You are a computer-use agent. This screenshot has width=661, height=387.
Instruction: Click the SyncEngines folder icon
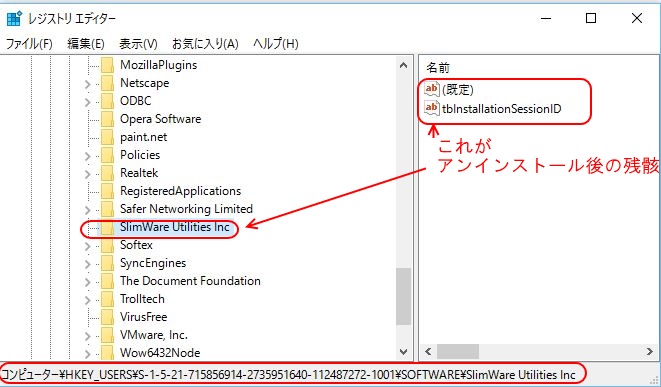point(107,263)
